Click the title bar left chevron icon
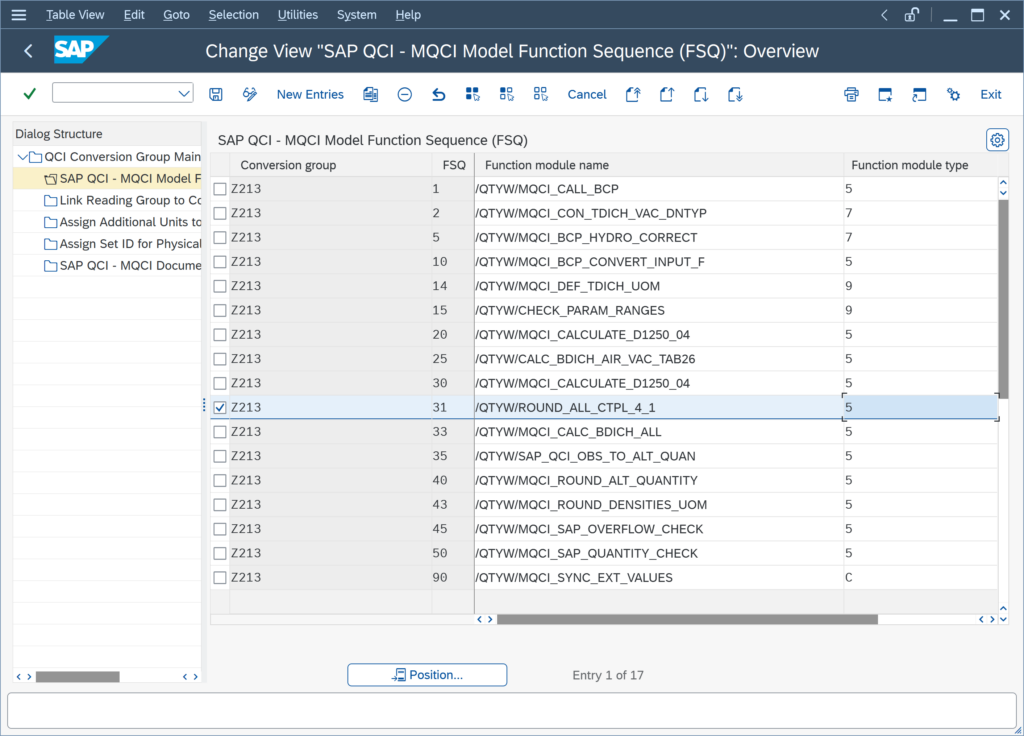 (884, 14)
